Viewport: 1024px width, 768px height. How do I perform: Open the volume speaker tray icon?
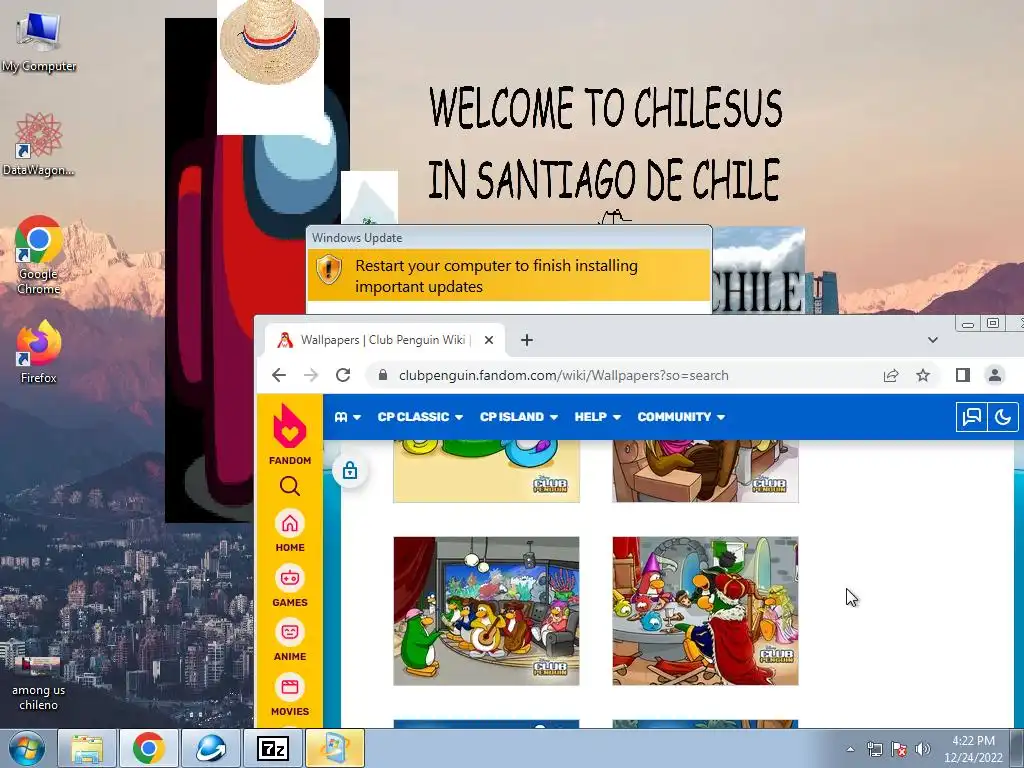pos(922,749)
